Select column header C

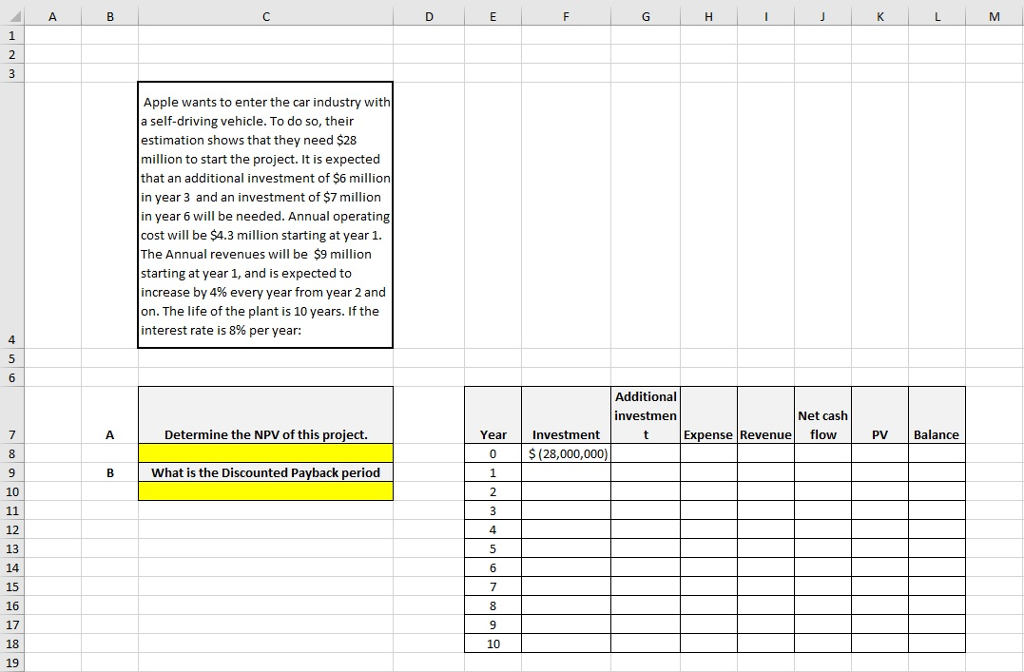[x=265, y=16]
